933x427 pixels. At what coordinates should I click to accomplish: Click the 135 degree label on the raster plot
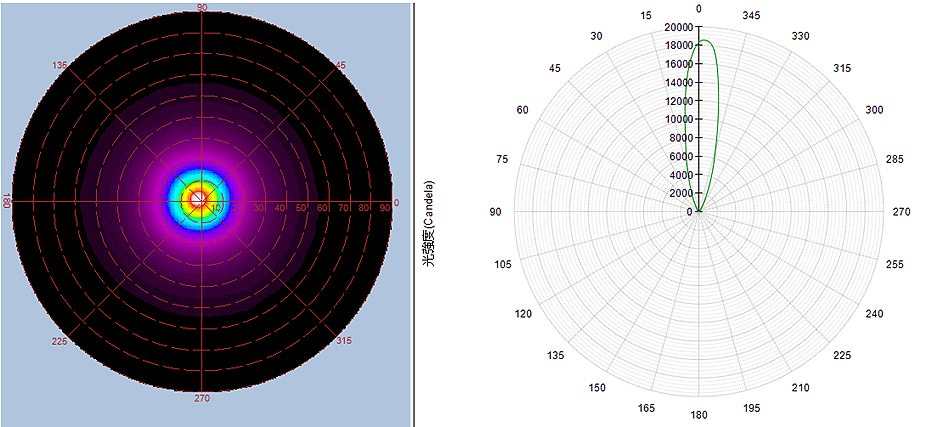[60, 66]
